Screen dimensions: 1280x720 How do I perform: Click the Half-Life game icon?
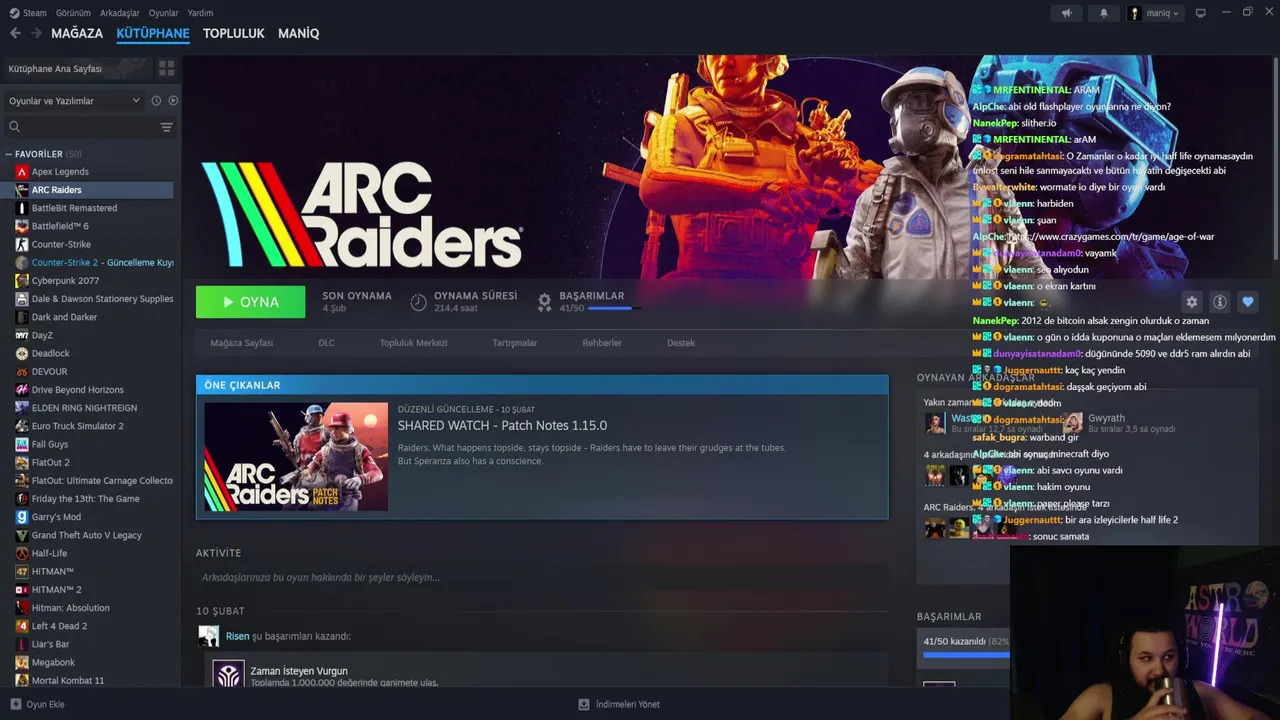click(22, 553)
